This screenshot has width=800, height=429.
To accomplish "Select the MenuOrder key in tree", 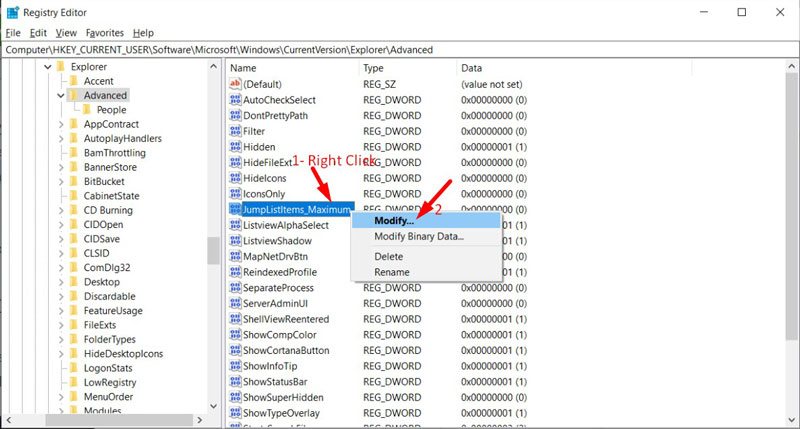I will (x=108, y=396).
